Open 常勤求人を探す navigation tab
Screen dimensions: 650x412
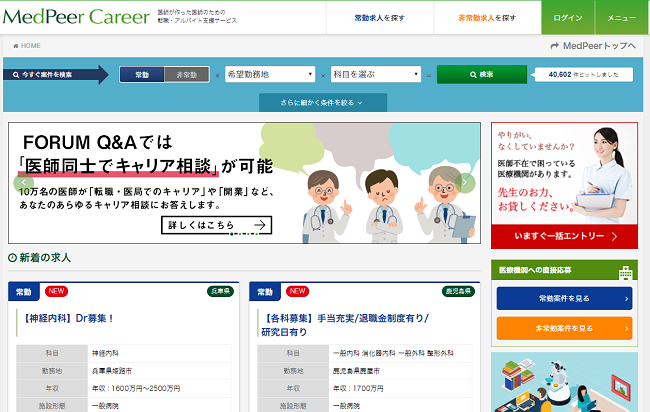point(380,18)
